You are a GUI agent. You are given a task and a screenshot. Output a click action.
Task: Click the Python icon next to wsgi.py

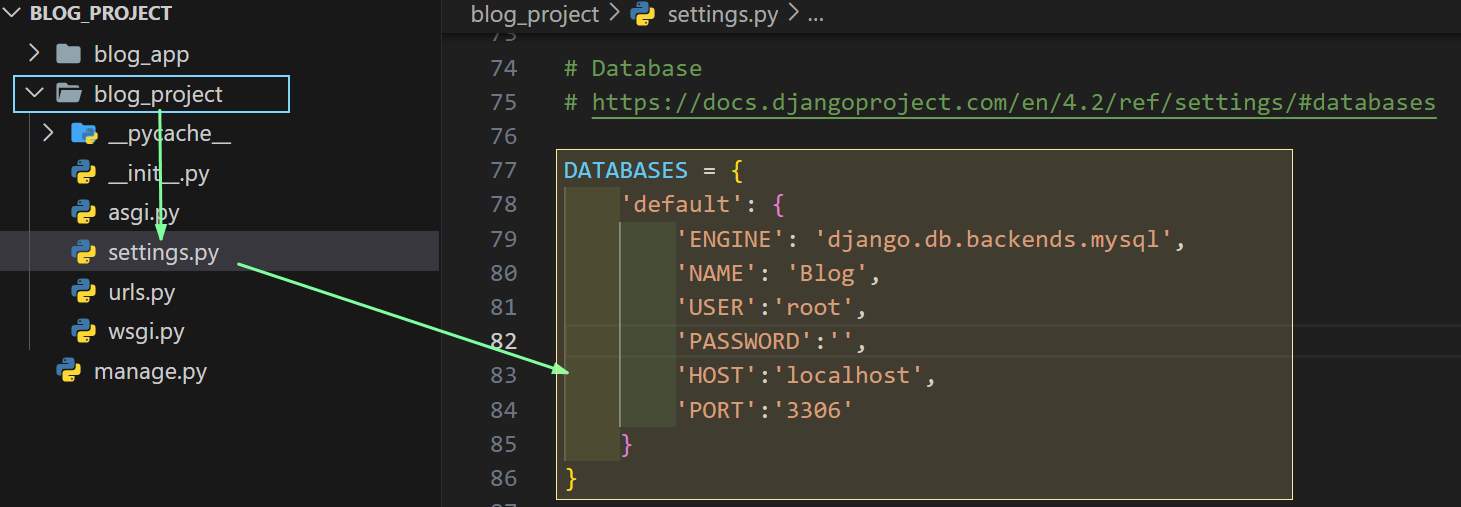84,331
